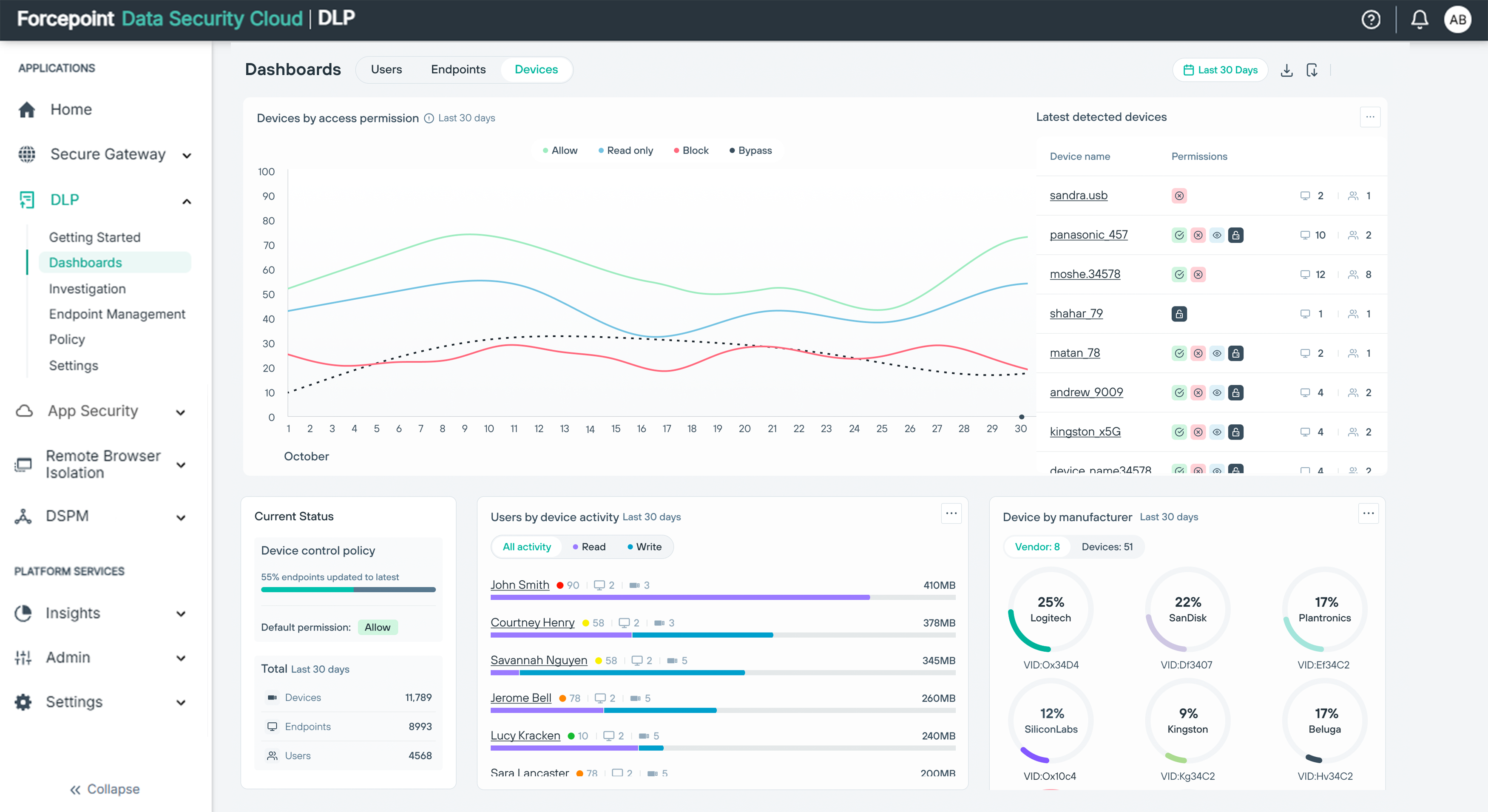Open Endpoint Management under DLP
This screenshot has height=812, width=1488.
(x=117, y=314)
